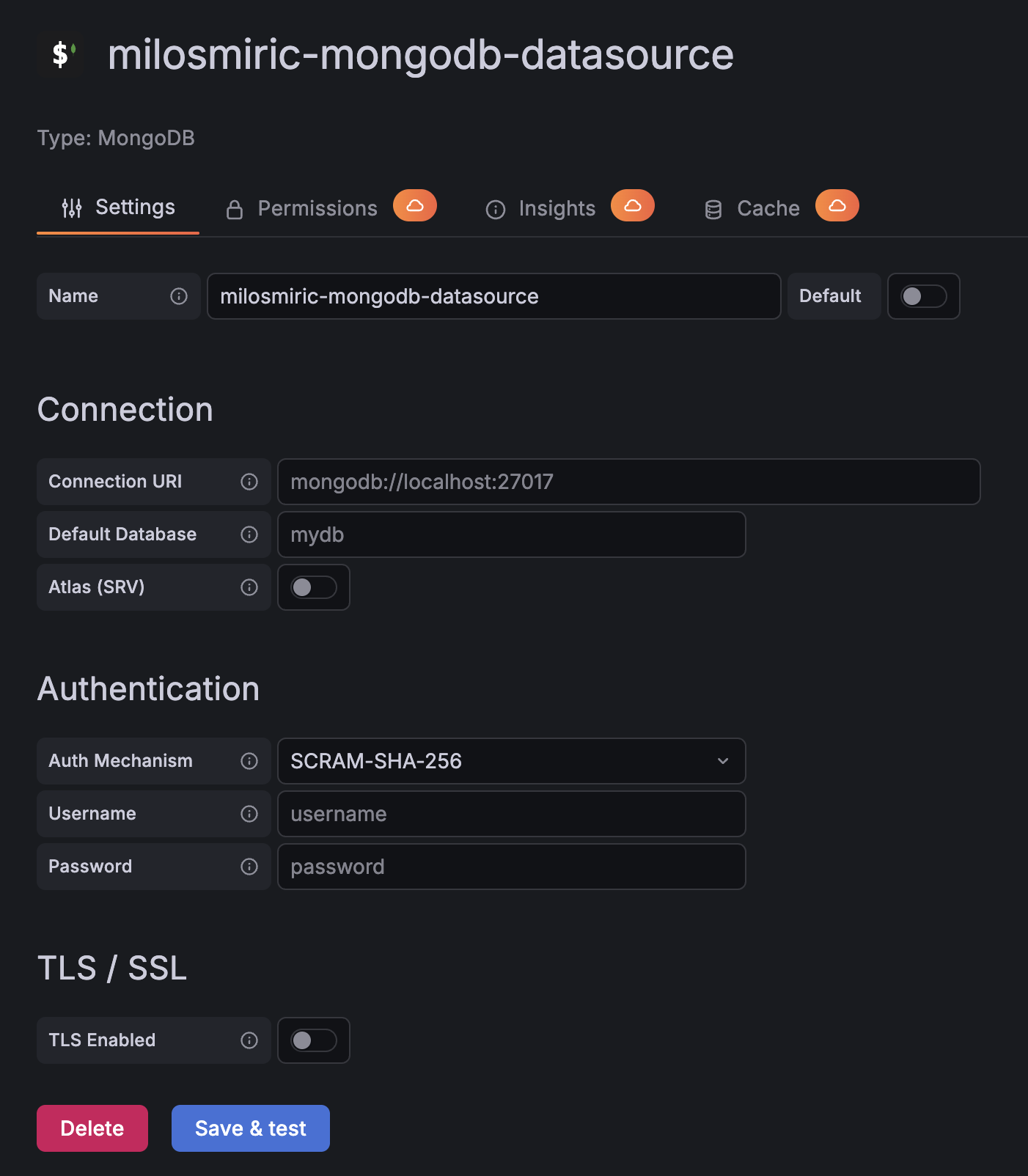Click into the Default Database field

coord(512,534)
